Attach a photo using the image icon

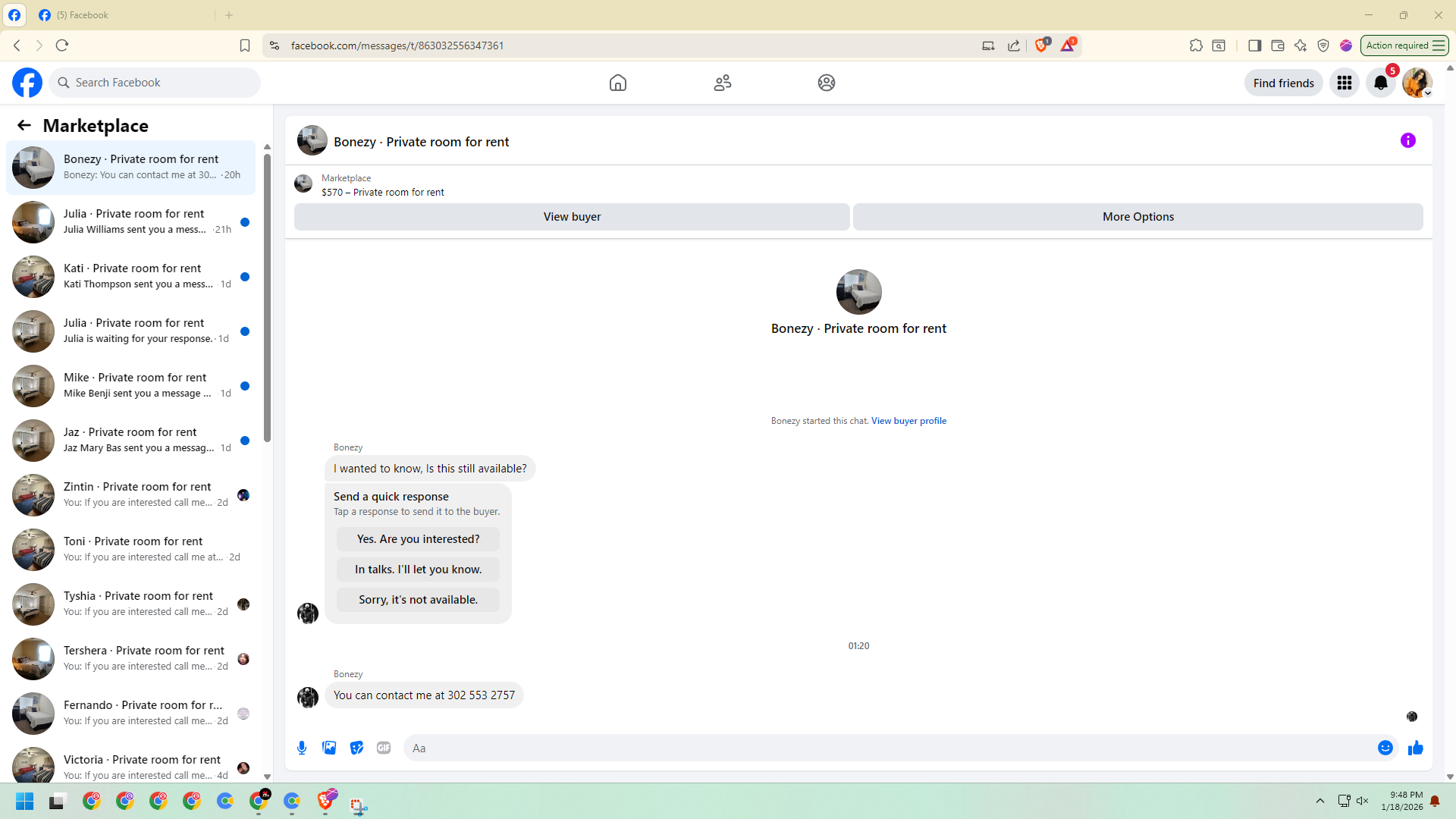click(x=329, y=748)
